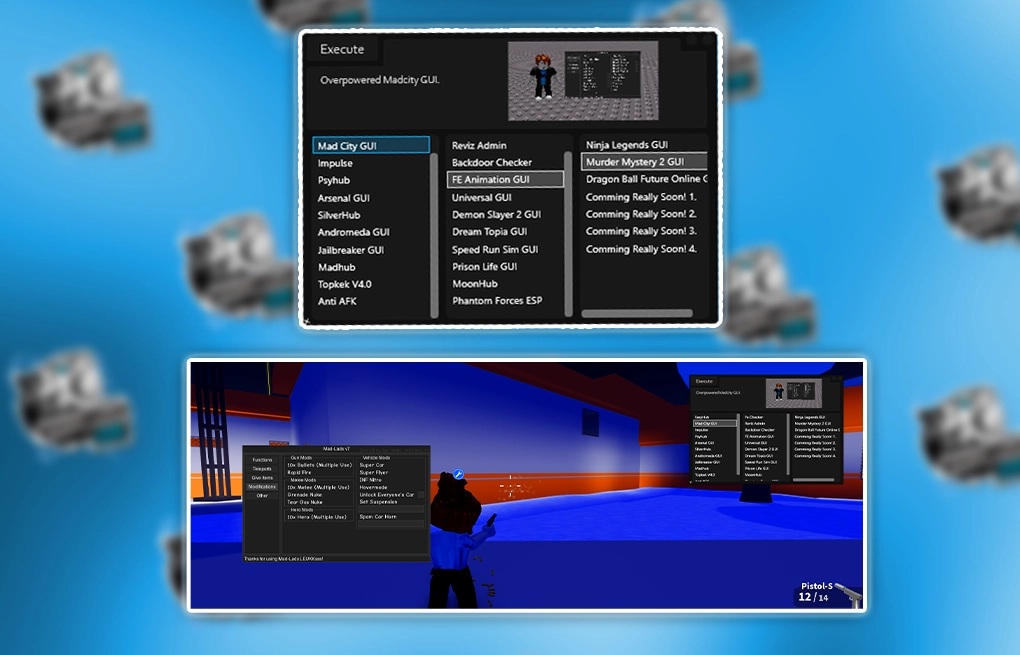The width and height of the screenshot is (1020, 655).
Task: Select Dragon Ball Future Online in large executor
Action: pos(646,179)
